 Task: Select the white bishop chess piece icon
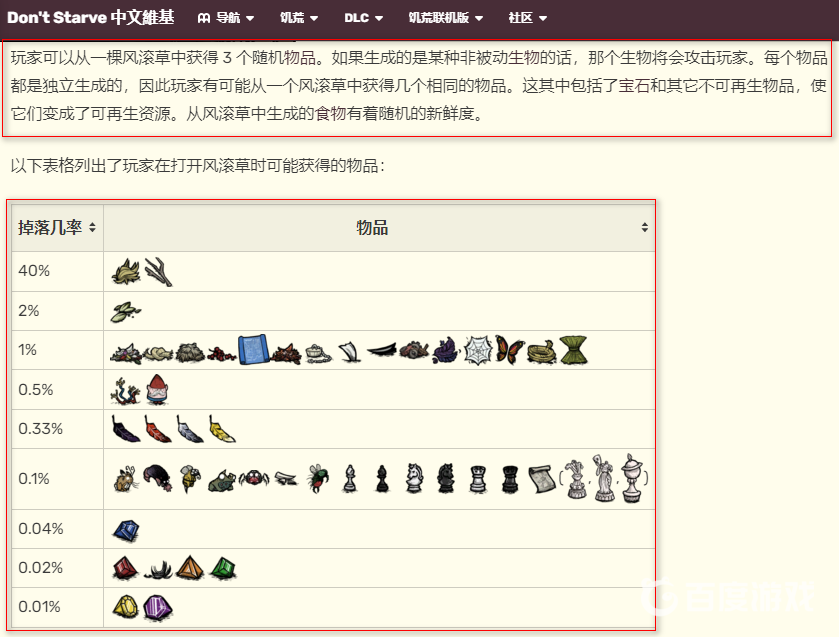(x=350, y=479)
